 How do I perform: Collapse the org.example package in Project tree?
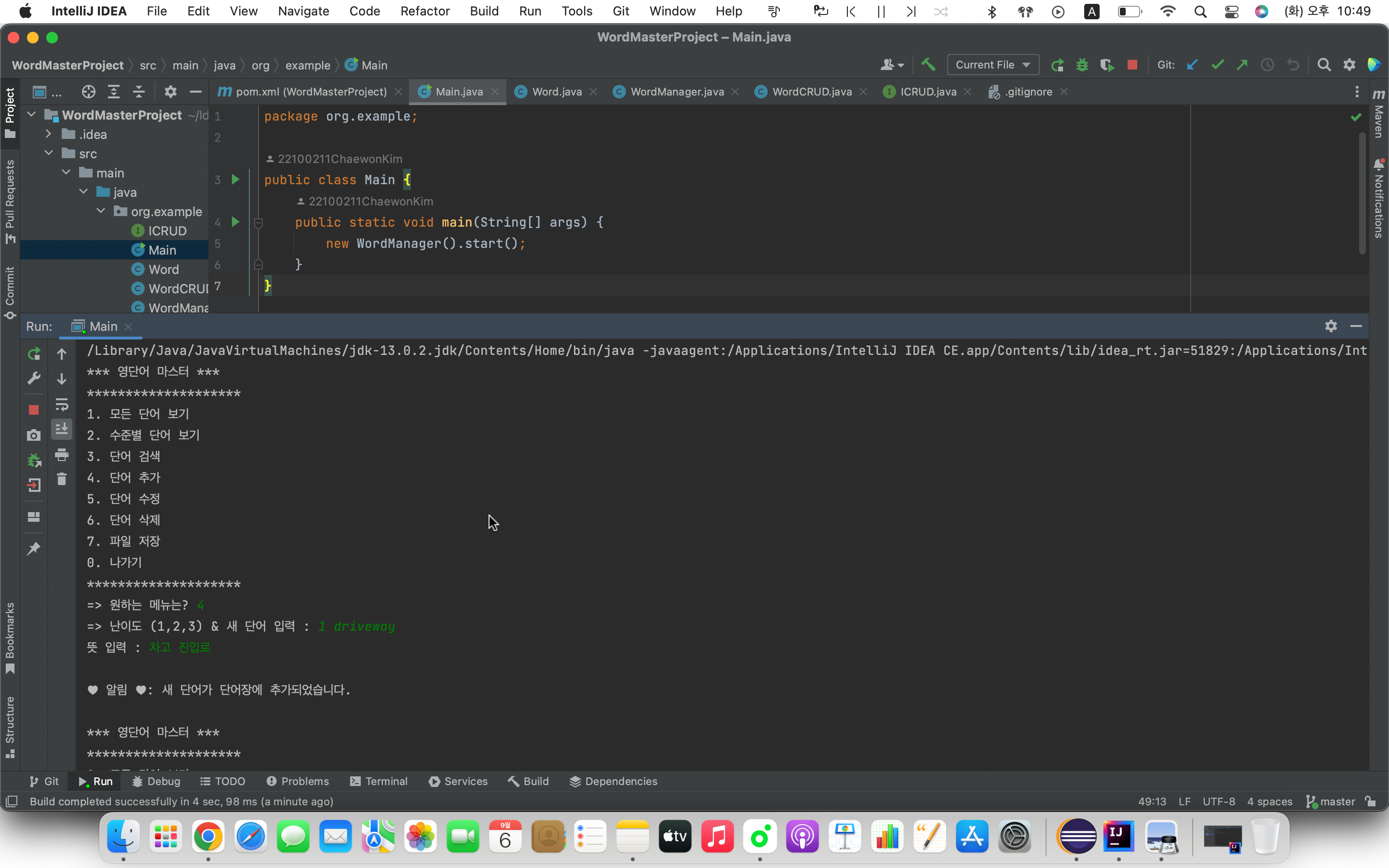coord(101,211)
